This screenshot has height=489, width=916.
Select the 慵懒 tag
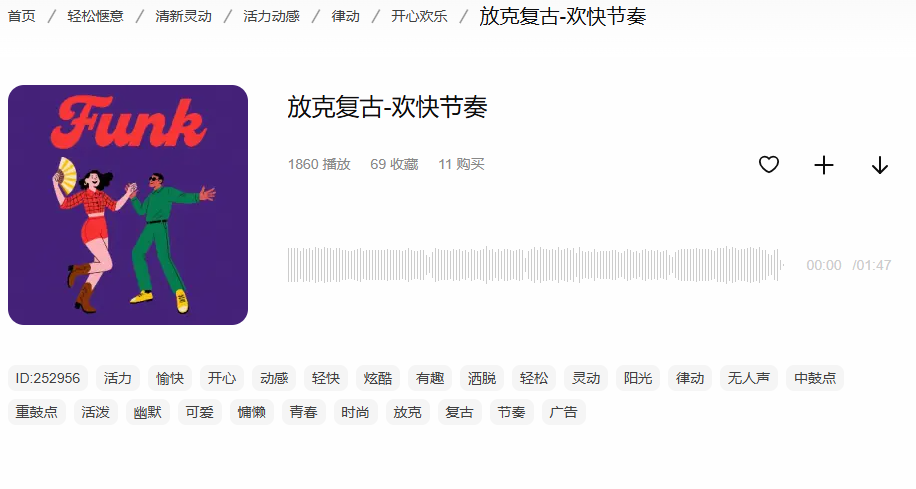pyautogui.click(x=251, y=412)
